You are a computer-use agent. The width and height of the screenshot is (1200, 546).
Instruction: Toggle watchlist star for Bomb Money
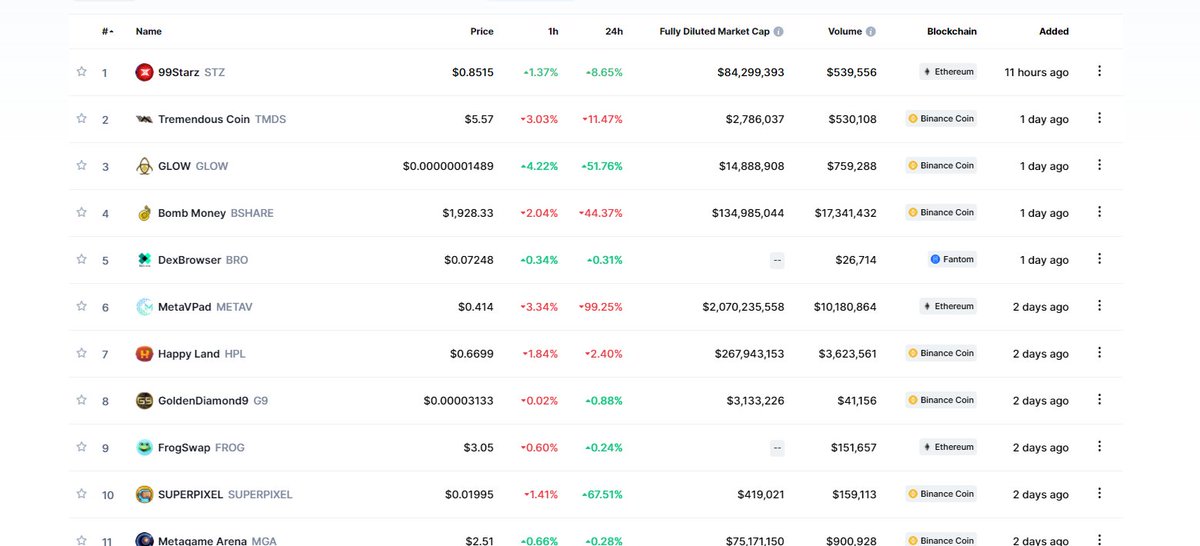click(x=82, y=212)
